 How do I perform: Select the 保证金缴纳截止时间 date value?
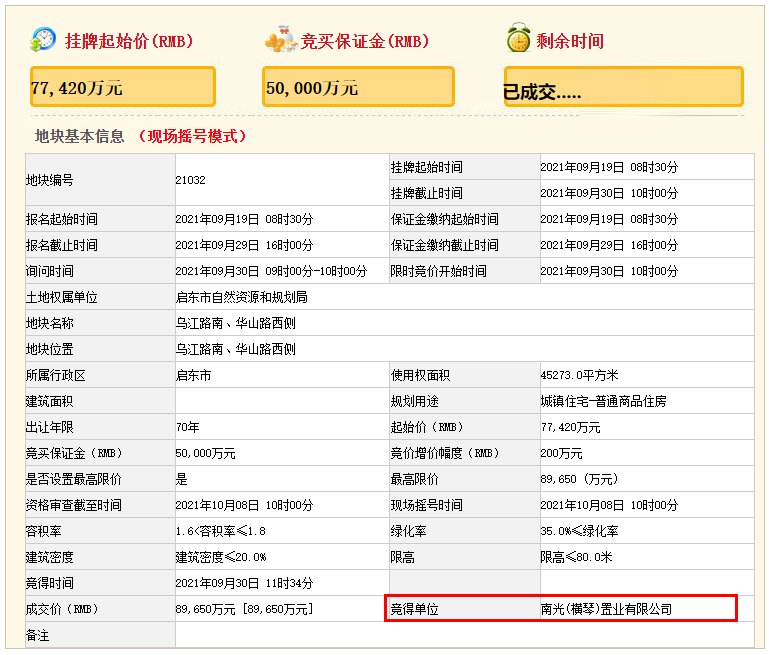tap(609, 245)
